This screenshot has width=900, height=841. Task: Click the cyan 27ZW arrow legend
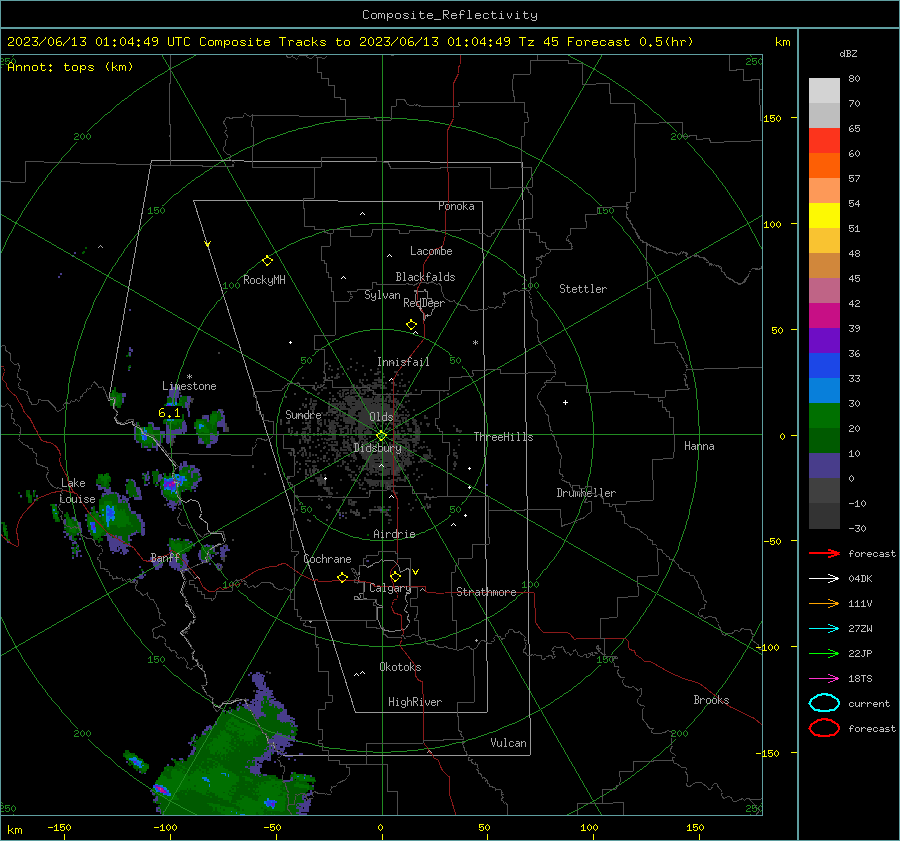(x=824, y=629)
